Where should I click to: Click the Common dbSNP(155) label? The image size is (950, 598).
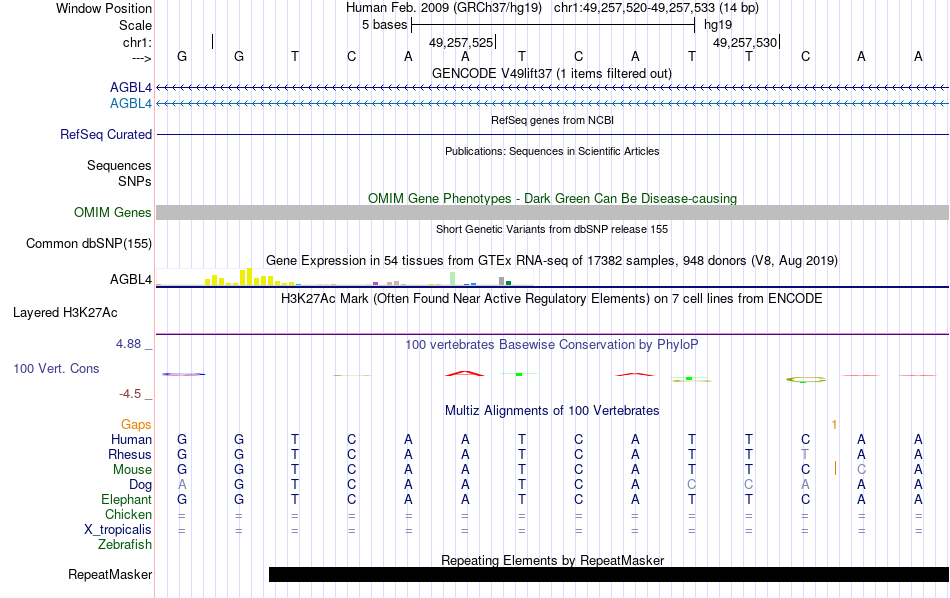[88, 244]
